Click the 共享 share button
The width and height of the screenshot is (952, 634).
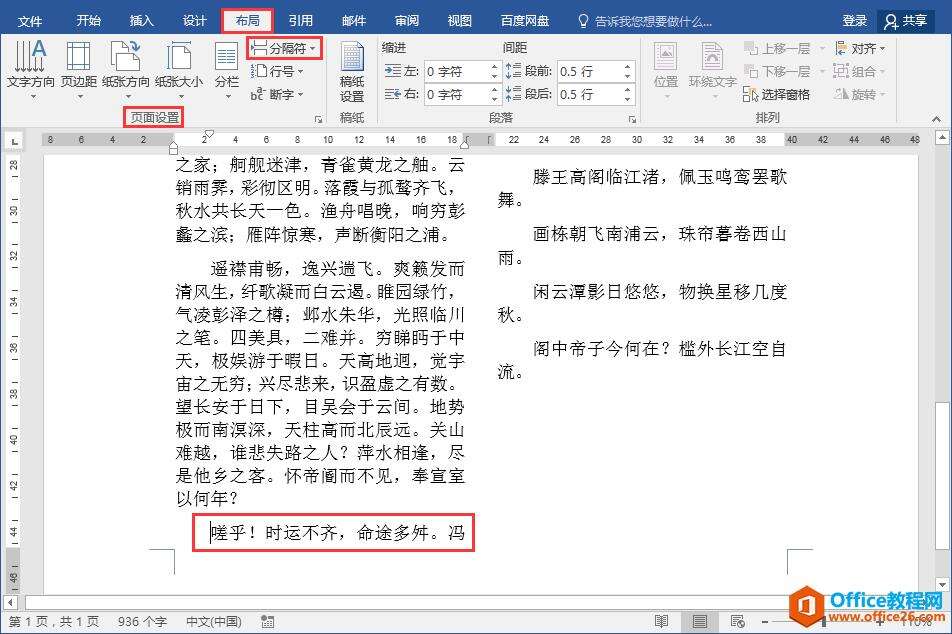click(905, 21)
